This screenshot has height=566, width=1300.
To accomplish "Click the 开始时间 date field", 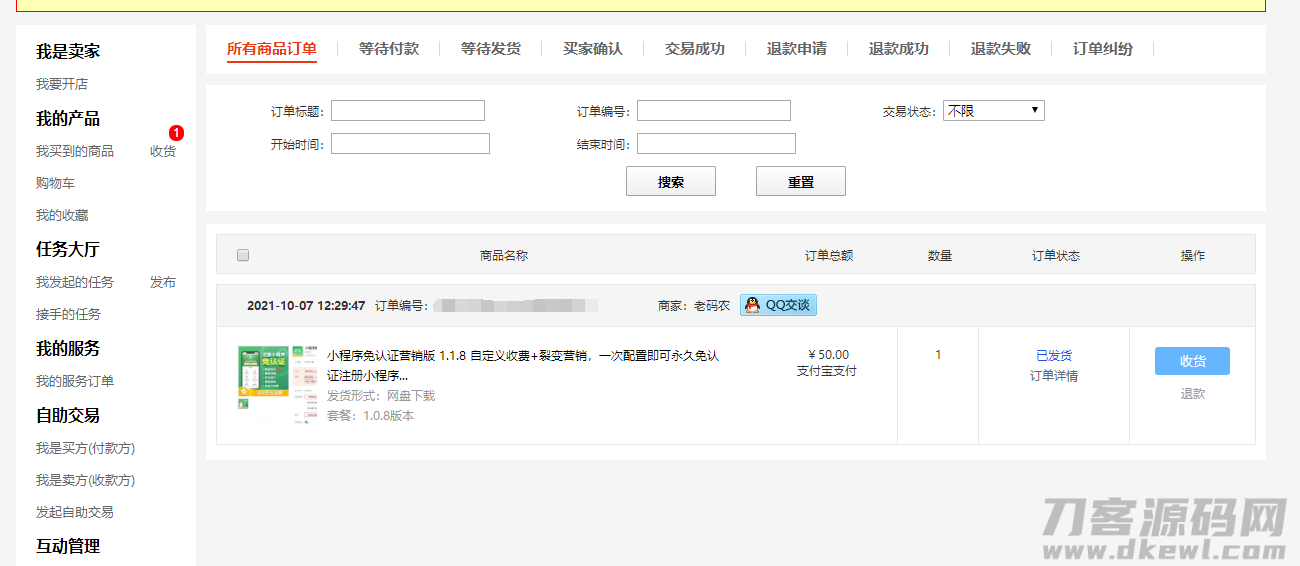I will 410,144.
